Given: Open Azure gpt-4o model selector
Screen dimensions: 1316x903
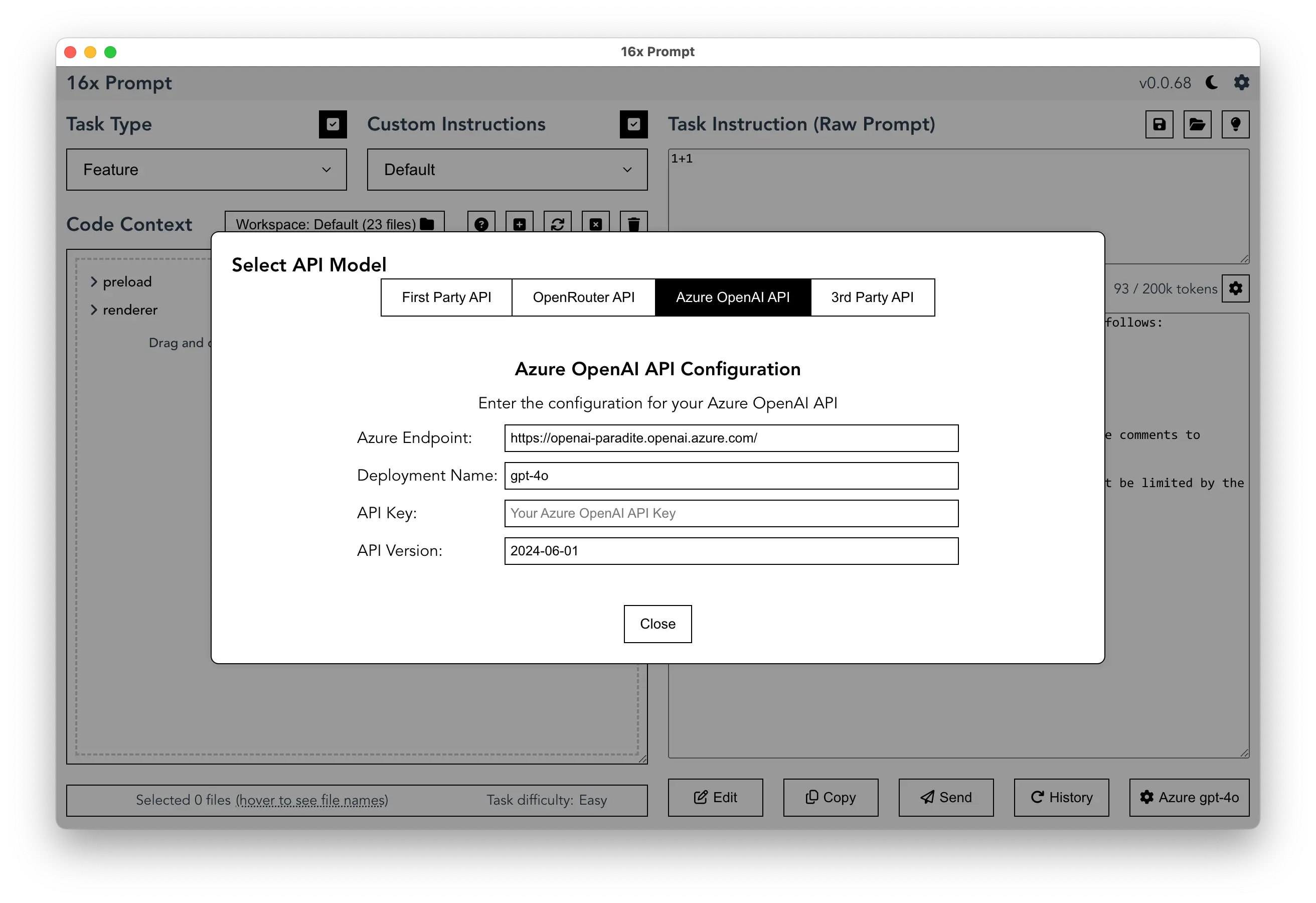Looking at the screenshot, I should pyautogui.click(x=1189, y=797).
